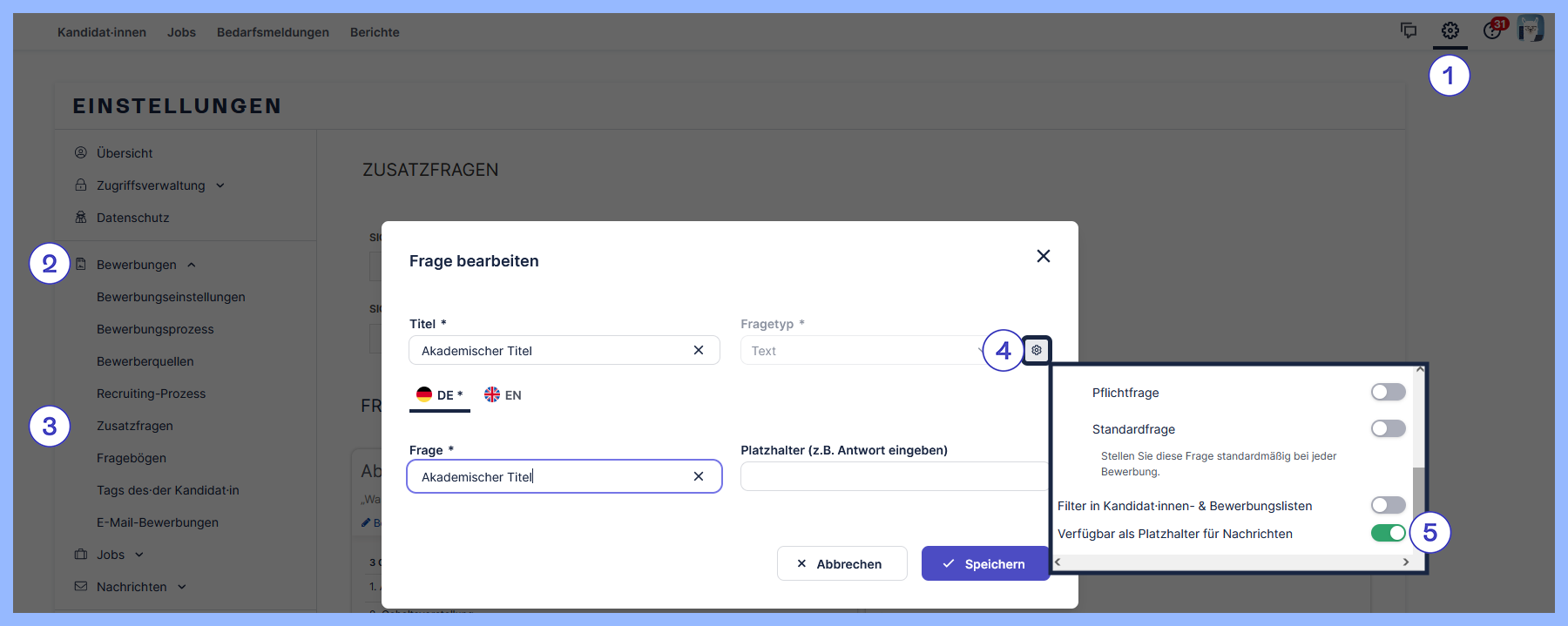Open Bedarfsmeldungen in top navigation
1568x626 pixels.
(x=273, y=32)
